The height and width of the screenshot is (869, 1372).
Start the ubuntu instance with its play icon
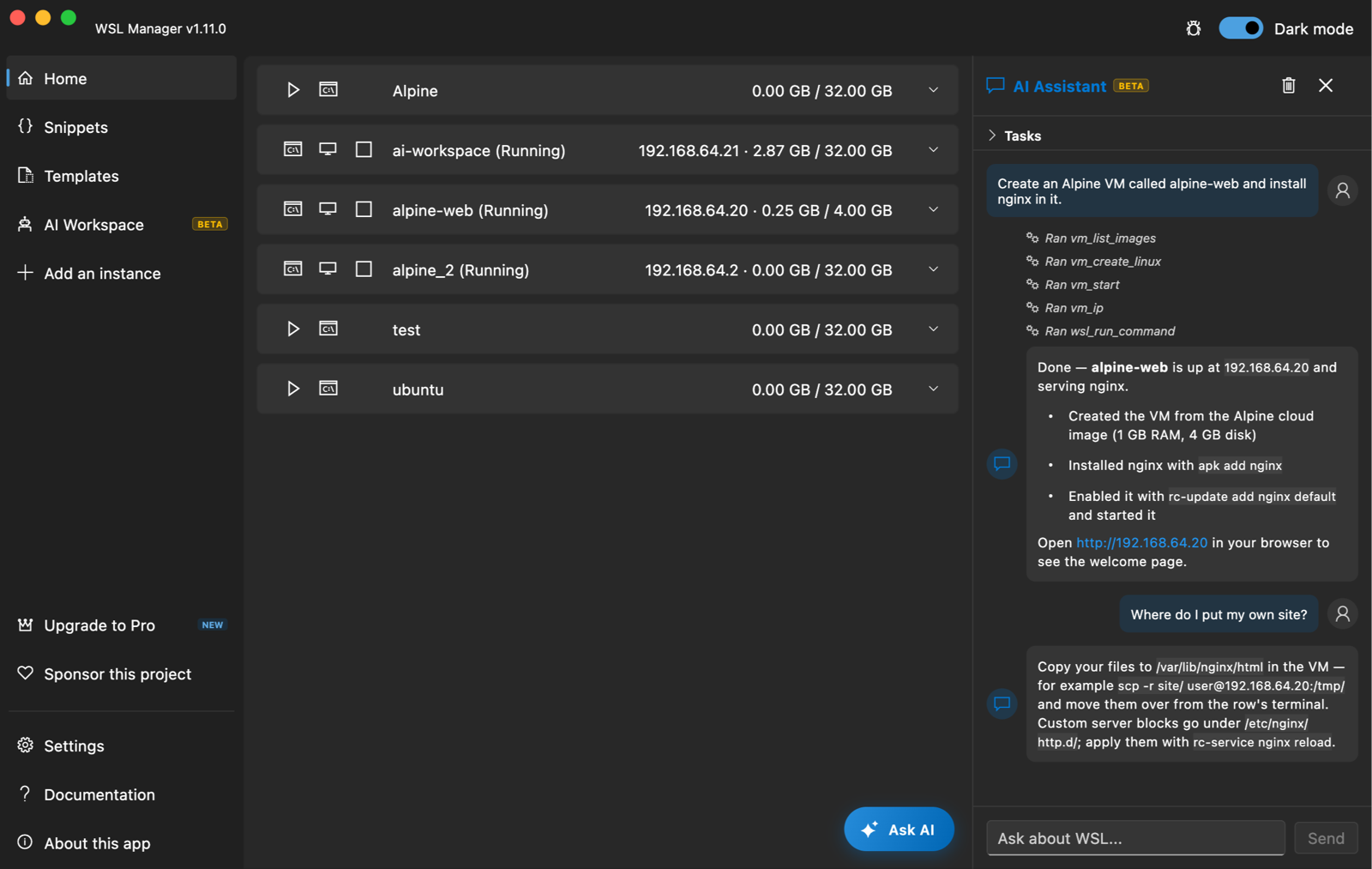293,389
